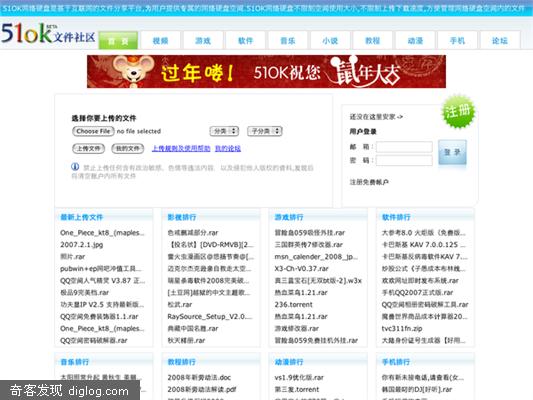Switch to the 游戏 tab
This screenshot has width=533, height=400.
pos(203,40)
